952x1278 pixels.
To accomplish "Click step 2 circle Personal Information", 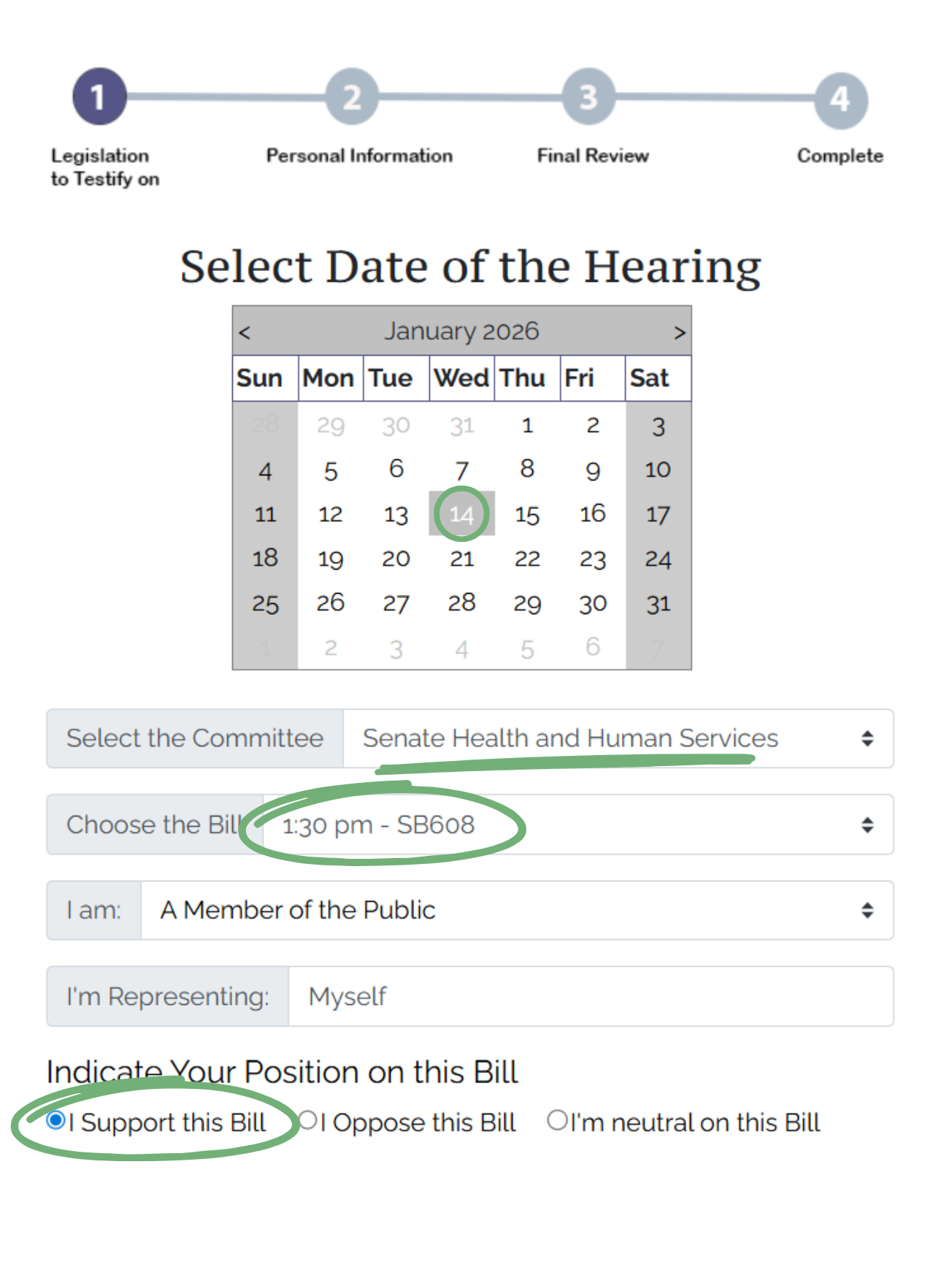I will coord(352,96).
